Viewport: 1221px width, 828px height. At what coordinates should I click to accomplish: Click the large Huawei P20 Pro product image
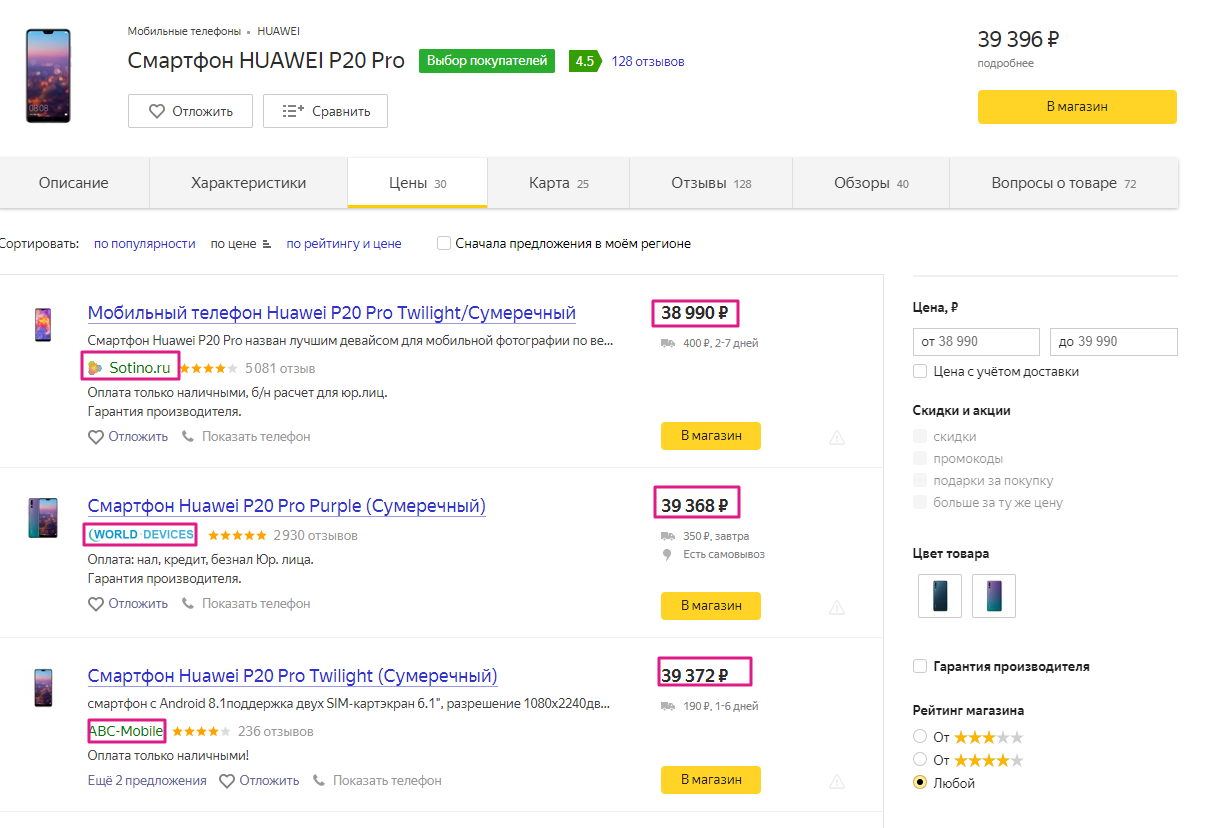[x=48, y=75]
